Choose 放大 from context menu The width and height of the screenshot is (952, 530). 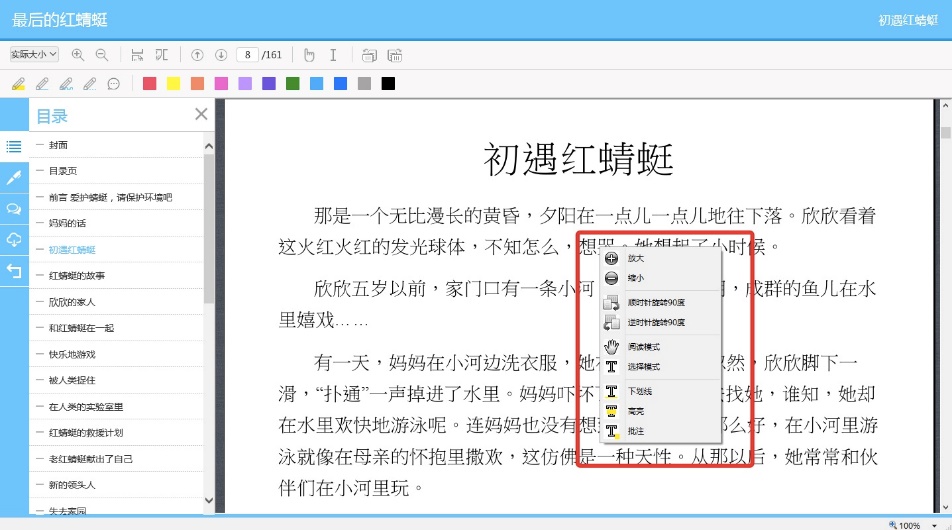click(x=661, y=258)
